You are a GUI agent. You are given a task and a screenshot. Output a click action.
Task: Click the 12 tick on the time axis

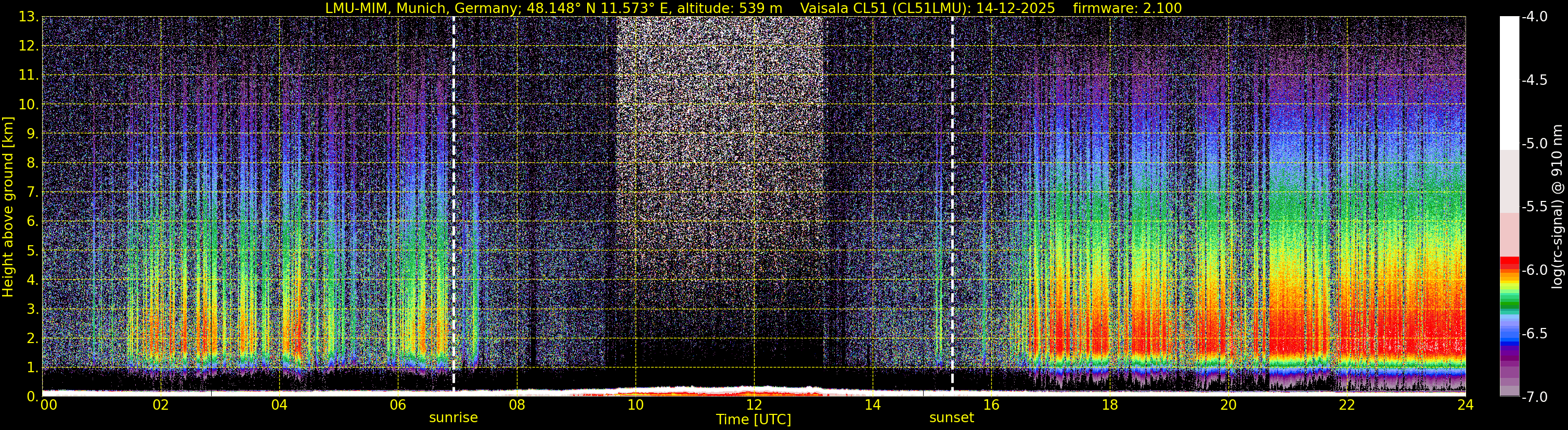pyautogui.click(x=754, y=405)
